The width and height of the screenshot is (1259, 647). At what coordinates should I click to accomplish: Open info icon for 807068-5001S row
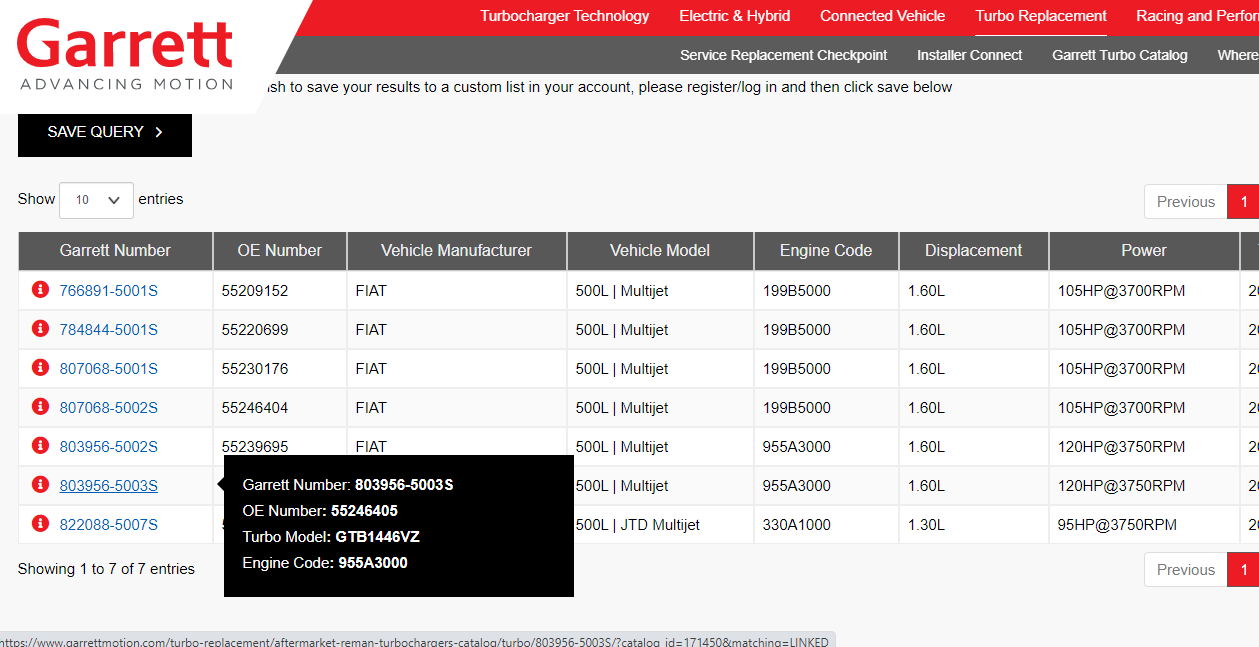[x=40, y=368]
